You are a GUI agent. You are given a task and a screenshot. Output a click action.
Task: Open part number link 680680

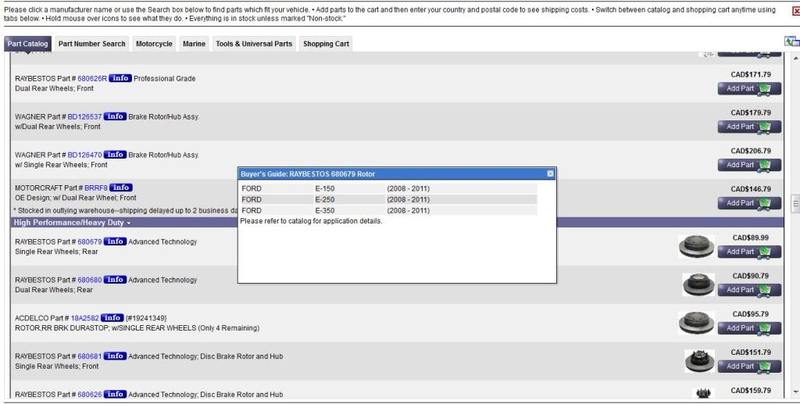[x=90, y=280]
